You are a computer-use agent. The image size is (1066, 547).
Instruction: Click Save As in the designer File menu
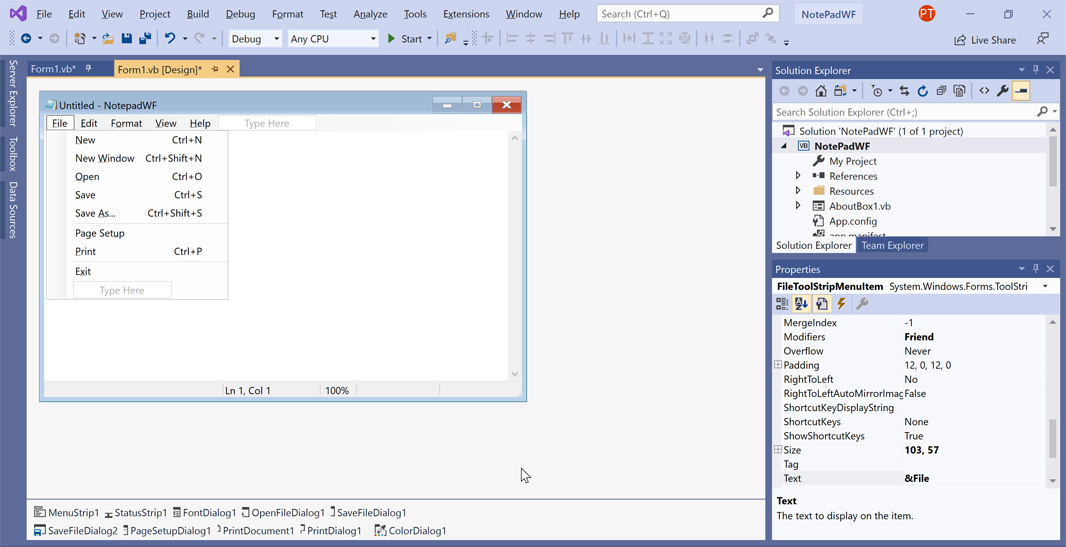[95, 213]
